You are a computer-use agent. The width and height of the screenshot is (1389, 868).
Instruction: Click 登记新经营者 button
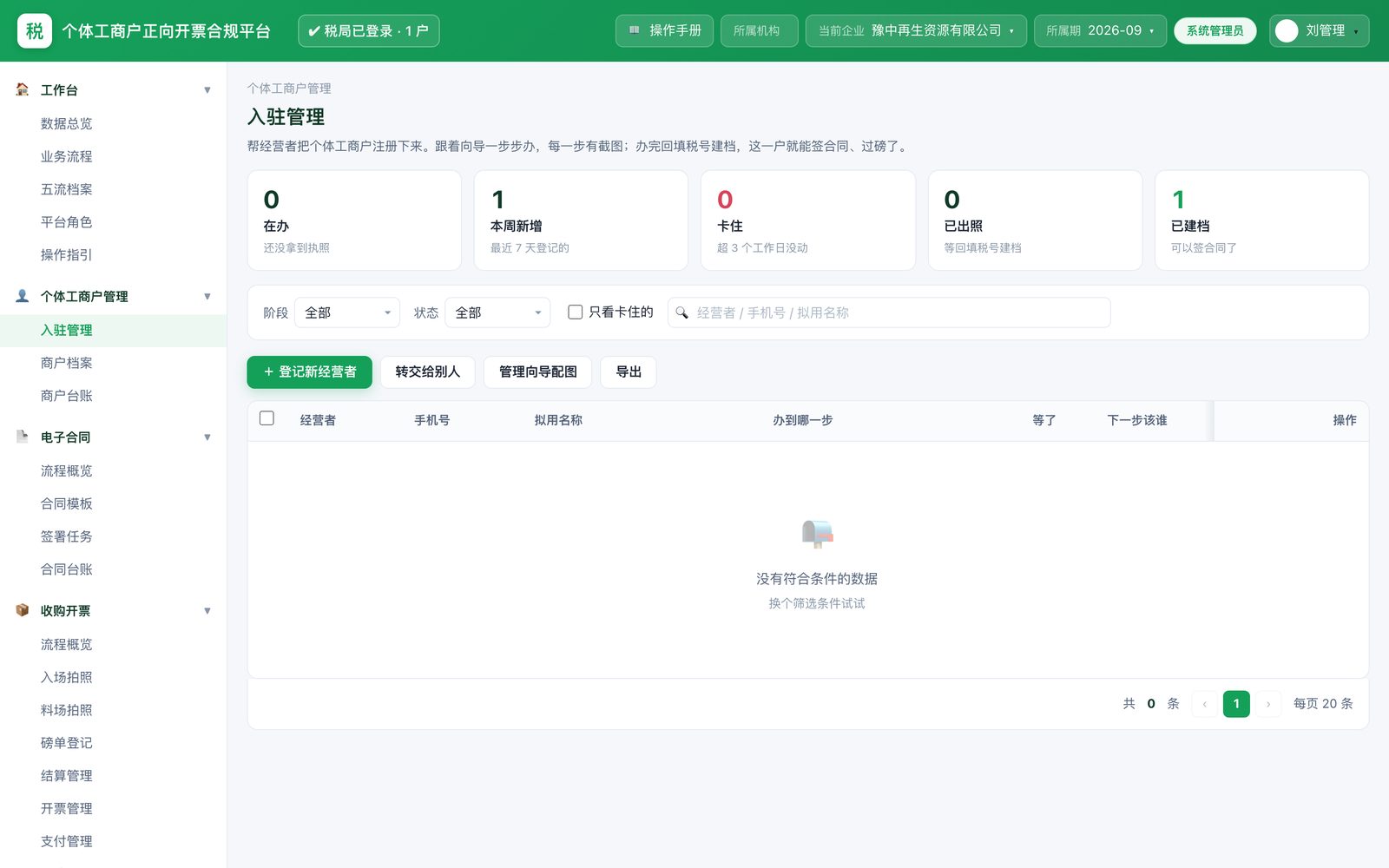point(309,372)
